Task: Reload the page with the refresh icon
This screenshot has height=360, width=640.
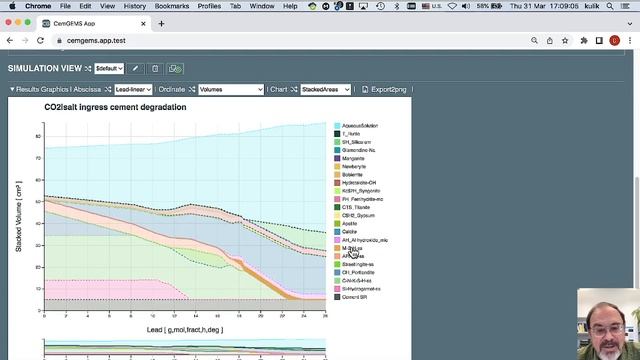Action: (40, 40)
